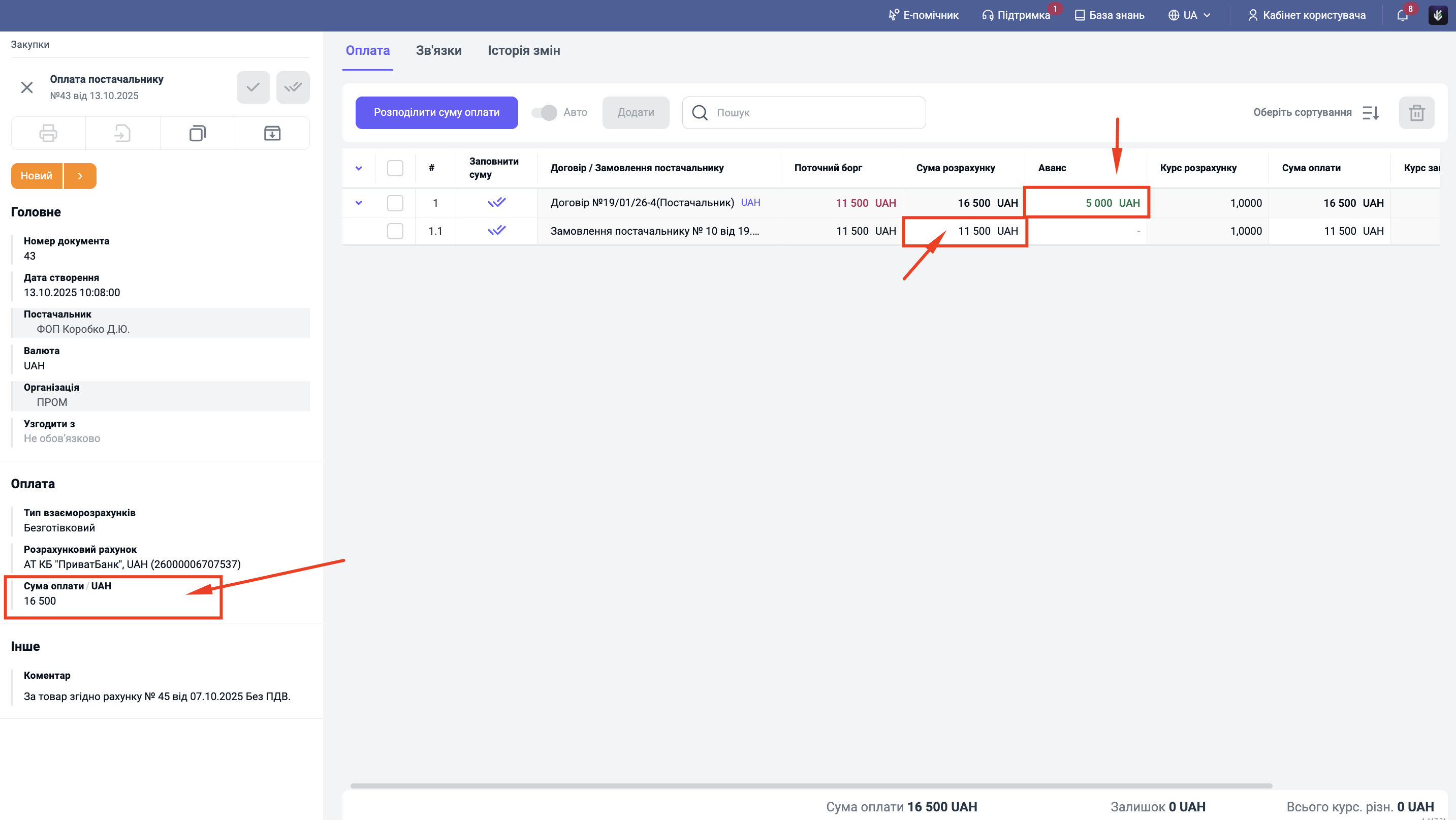Open the Історія змін tab

click(x=523, y=50)
